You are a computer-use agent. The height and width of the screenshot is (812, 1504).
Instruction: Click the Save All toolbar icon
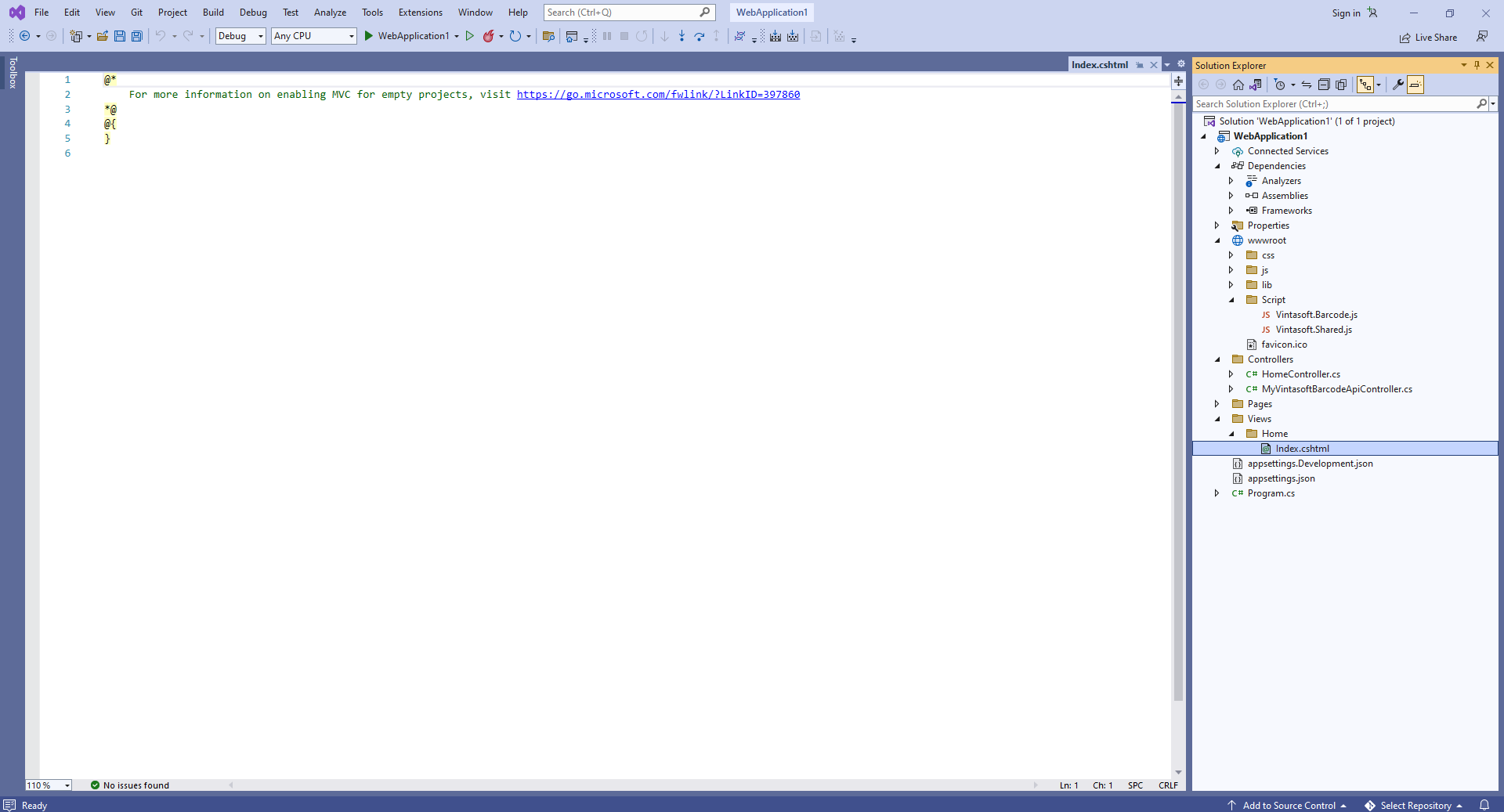(137, 36)
